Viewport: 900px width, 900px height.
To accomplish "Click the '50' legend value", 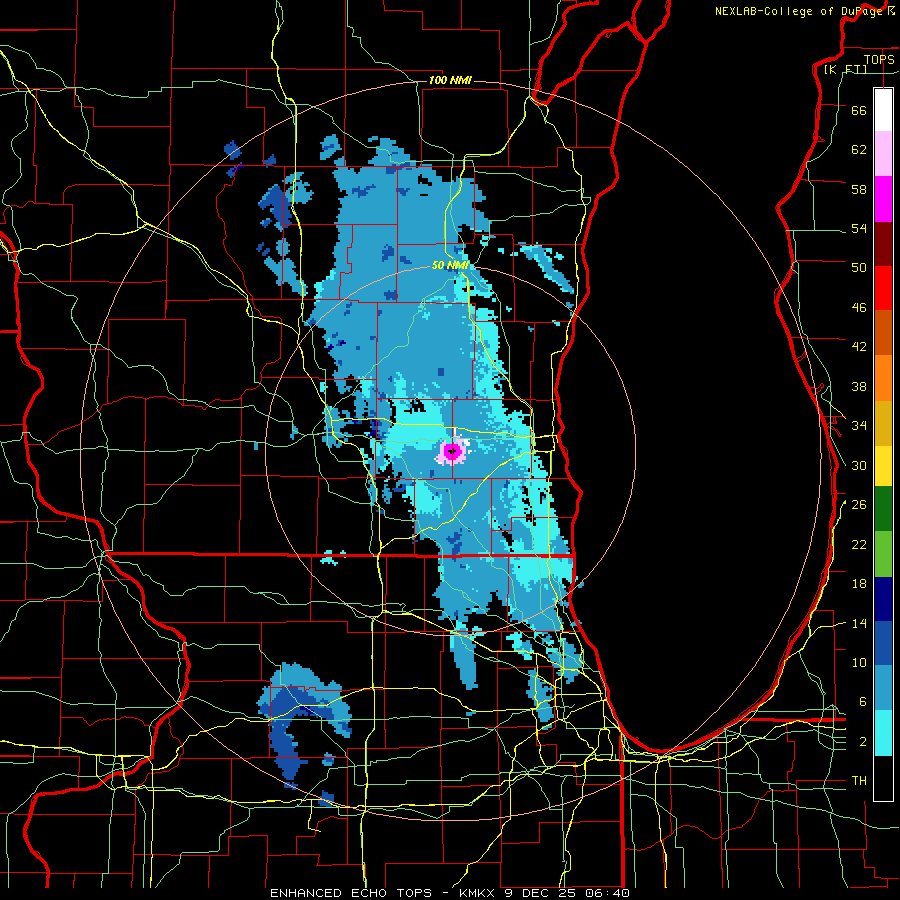I will 859,268.
